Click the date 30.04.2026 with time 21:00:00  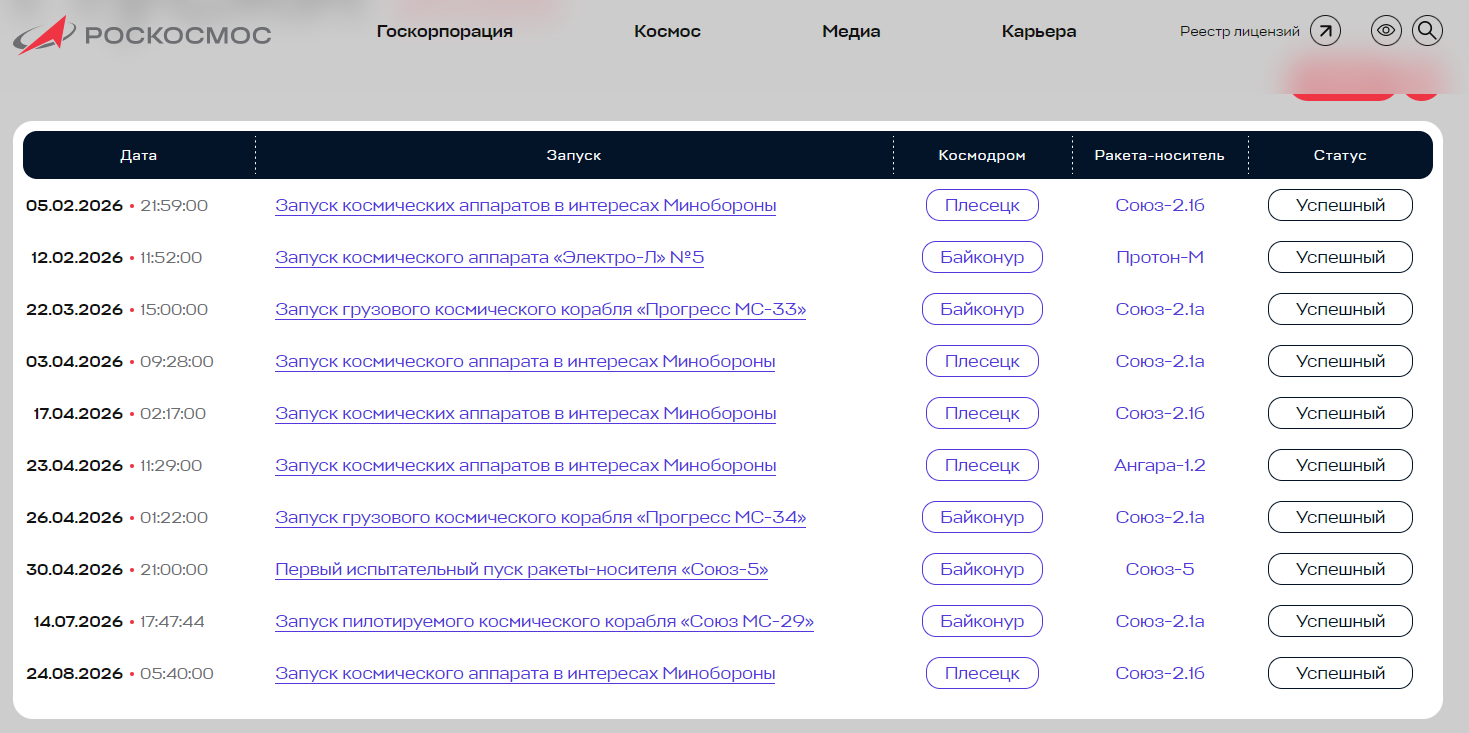tap(117, 570)
